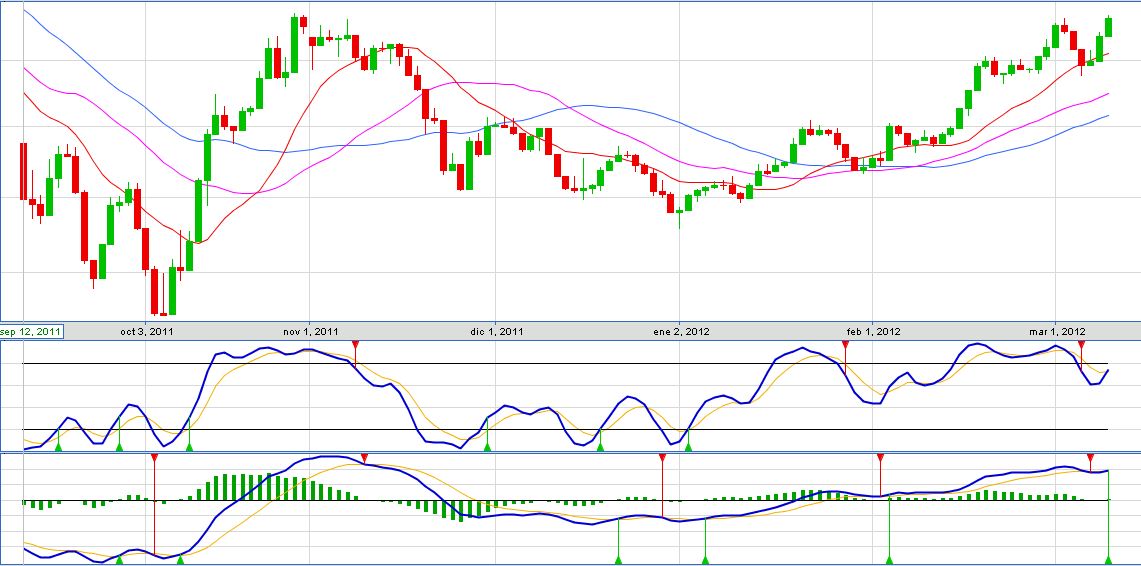Select the "mar 1, 2012" date label
This screenshot has width=1141, height=566.
click(x=1058, y=331)
